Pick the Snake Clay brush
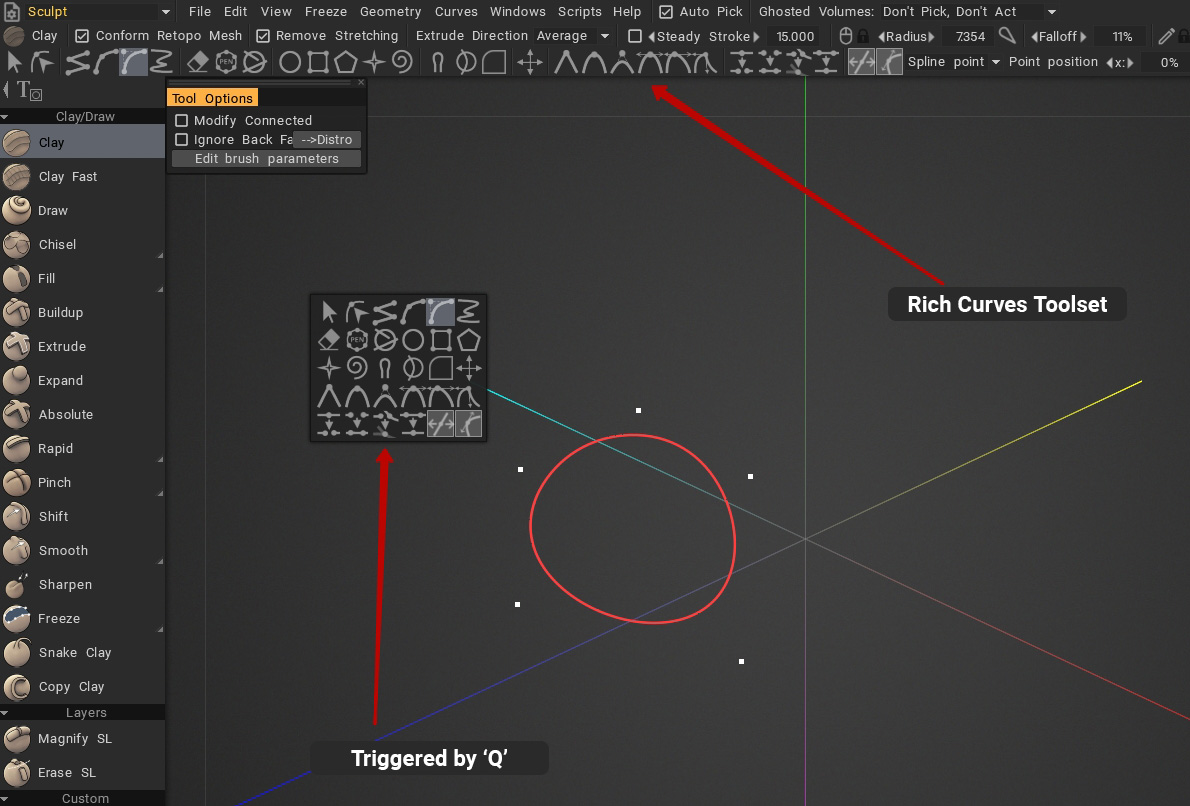 tap(74, 653)
